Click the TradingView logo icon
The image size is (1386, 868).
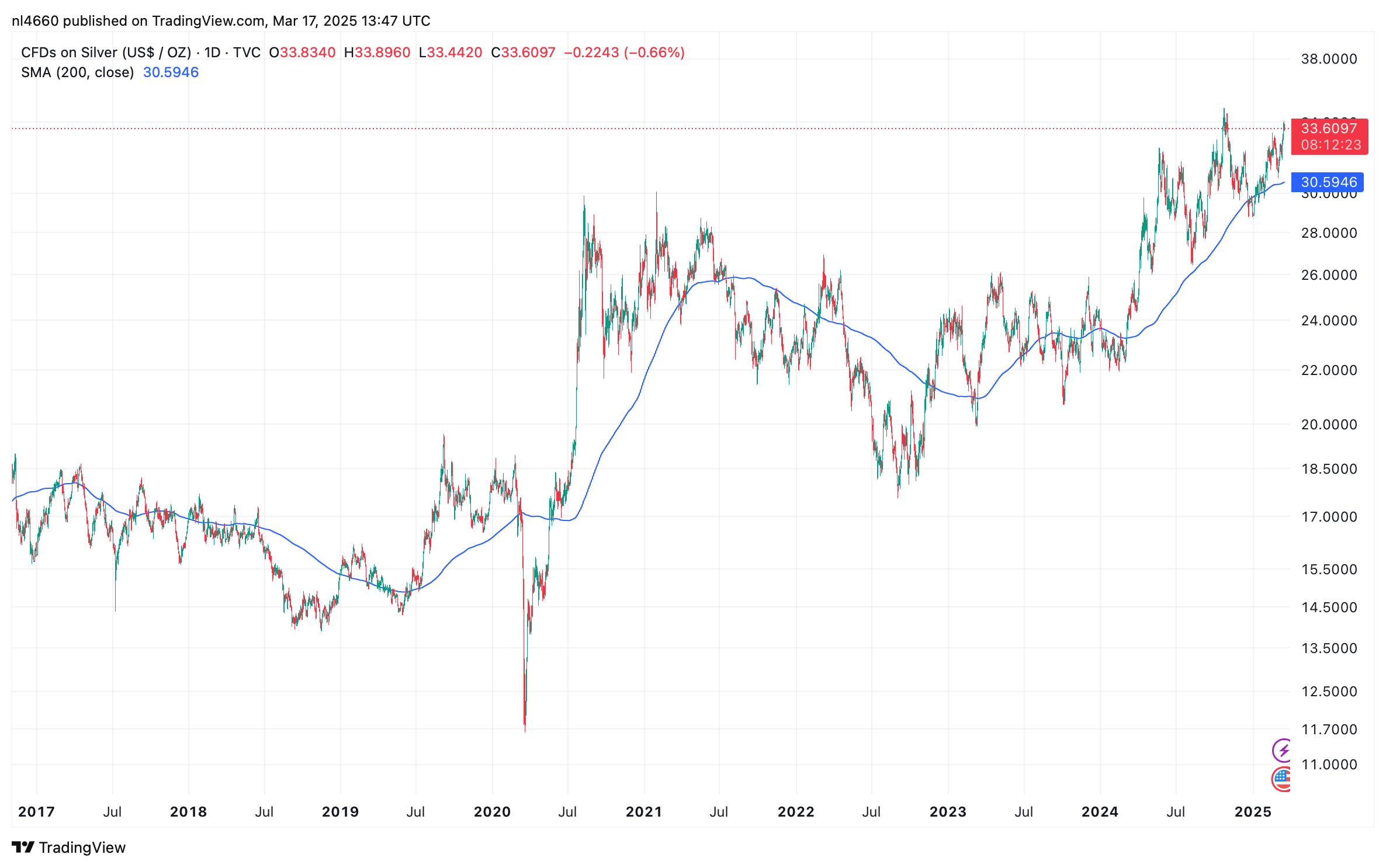click(x=23, y=847)
